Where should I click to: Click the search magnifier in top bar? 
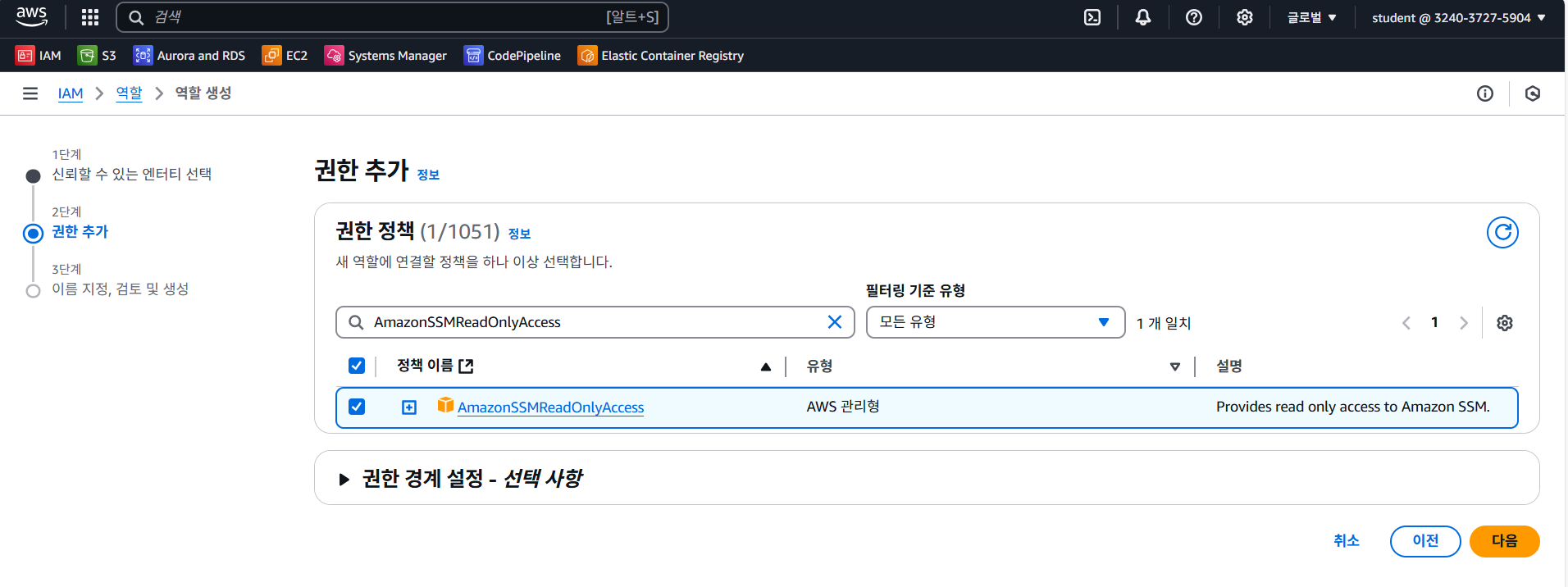(136, 17)
